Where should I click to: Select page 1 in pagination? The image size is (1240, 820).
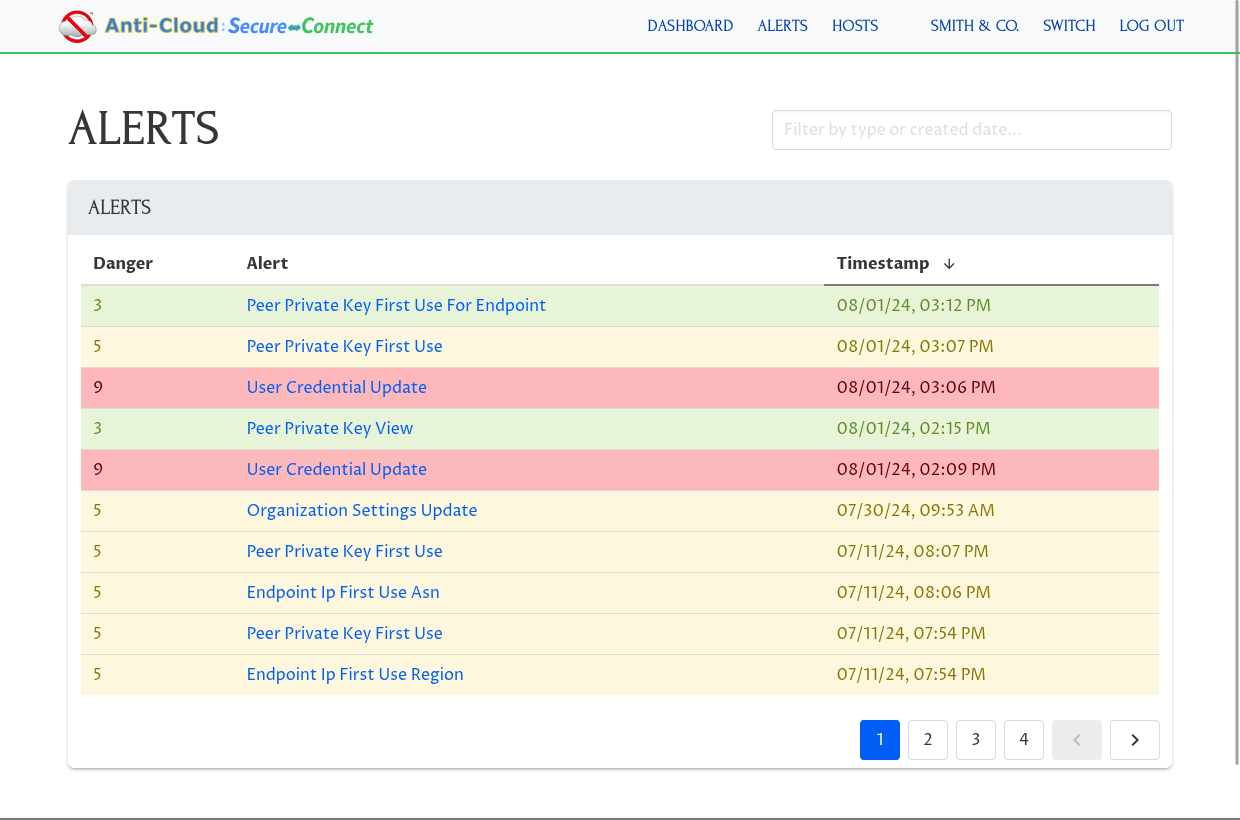pos(880,740)
